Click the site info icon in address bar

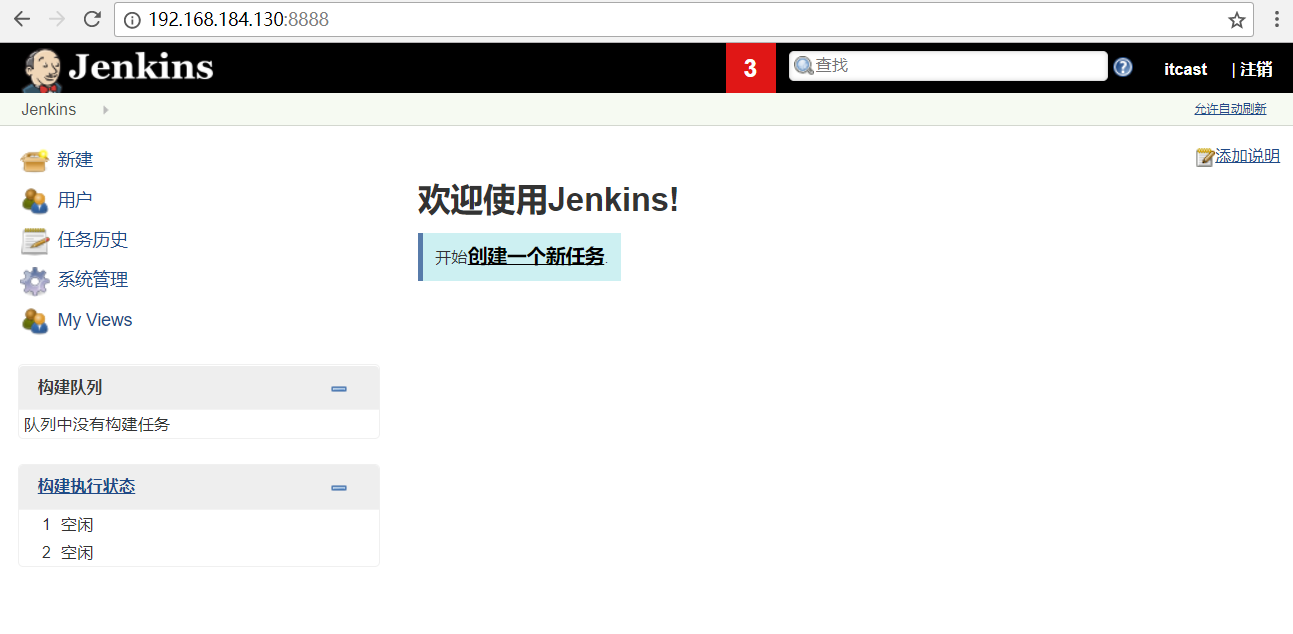point(132,20)
